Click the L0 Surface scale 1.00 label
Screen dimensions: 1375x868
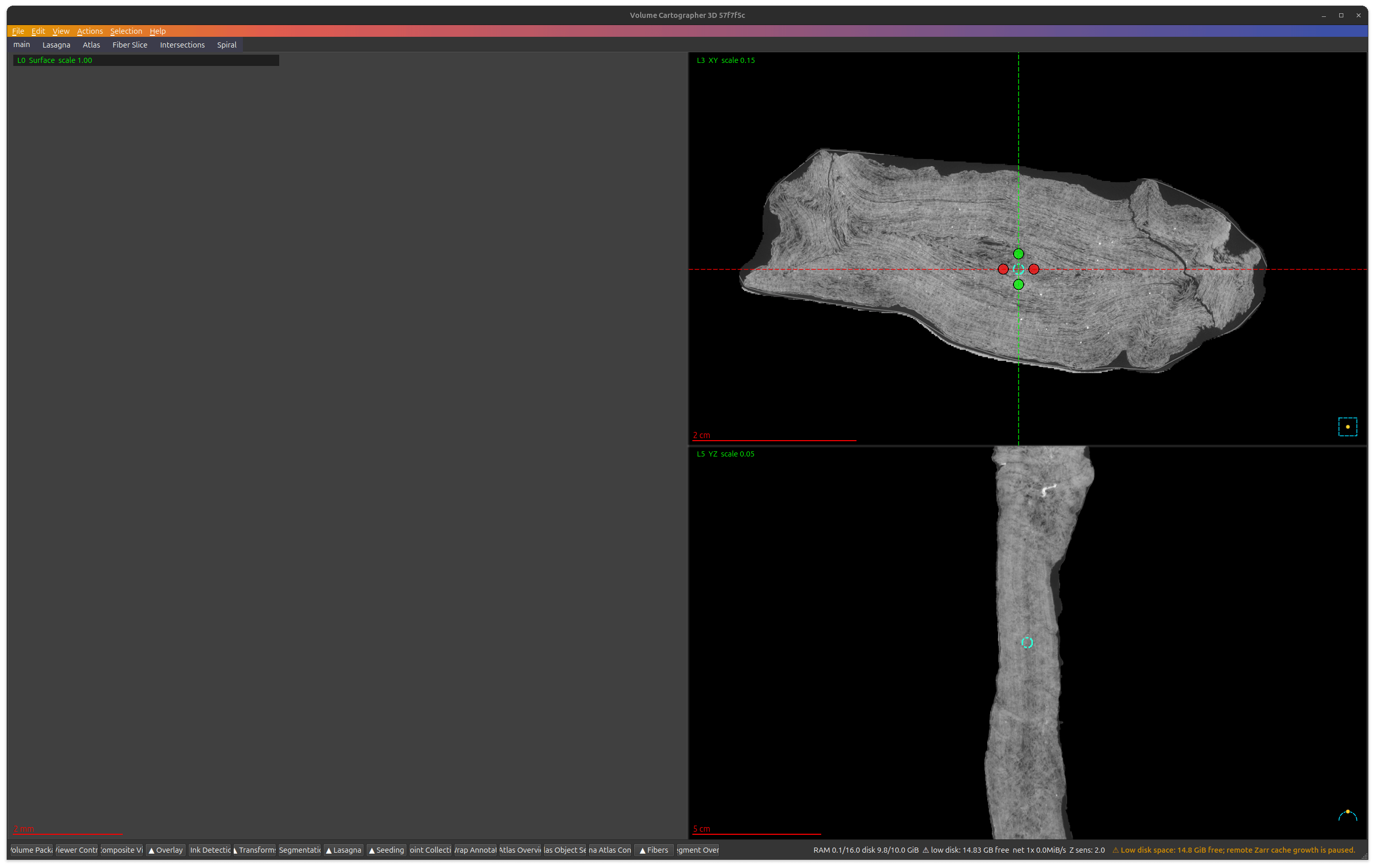[54, 60]
